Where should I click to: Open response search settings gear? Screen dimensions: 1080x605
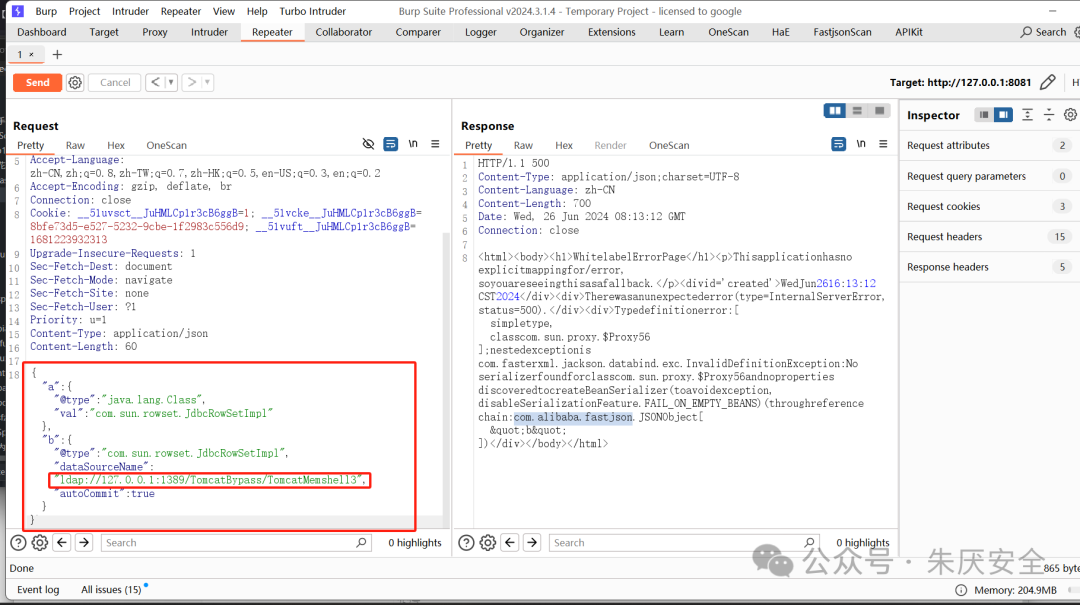(488, 543)
